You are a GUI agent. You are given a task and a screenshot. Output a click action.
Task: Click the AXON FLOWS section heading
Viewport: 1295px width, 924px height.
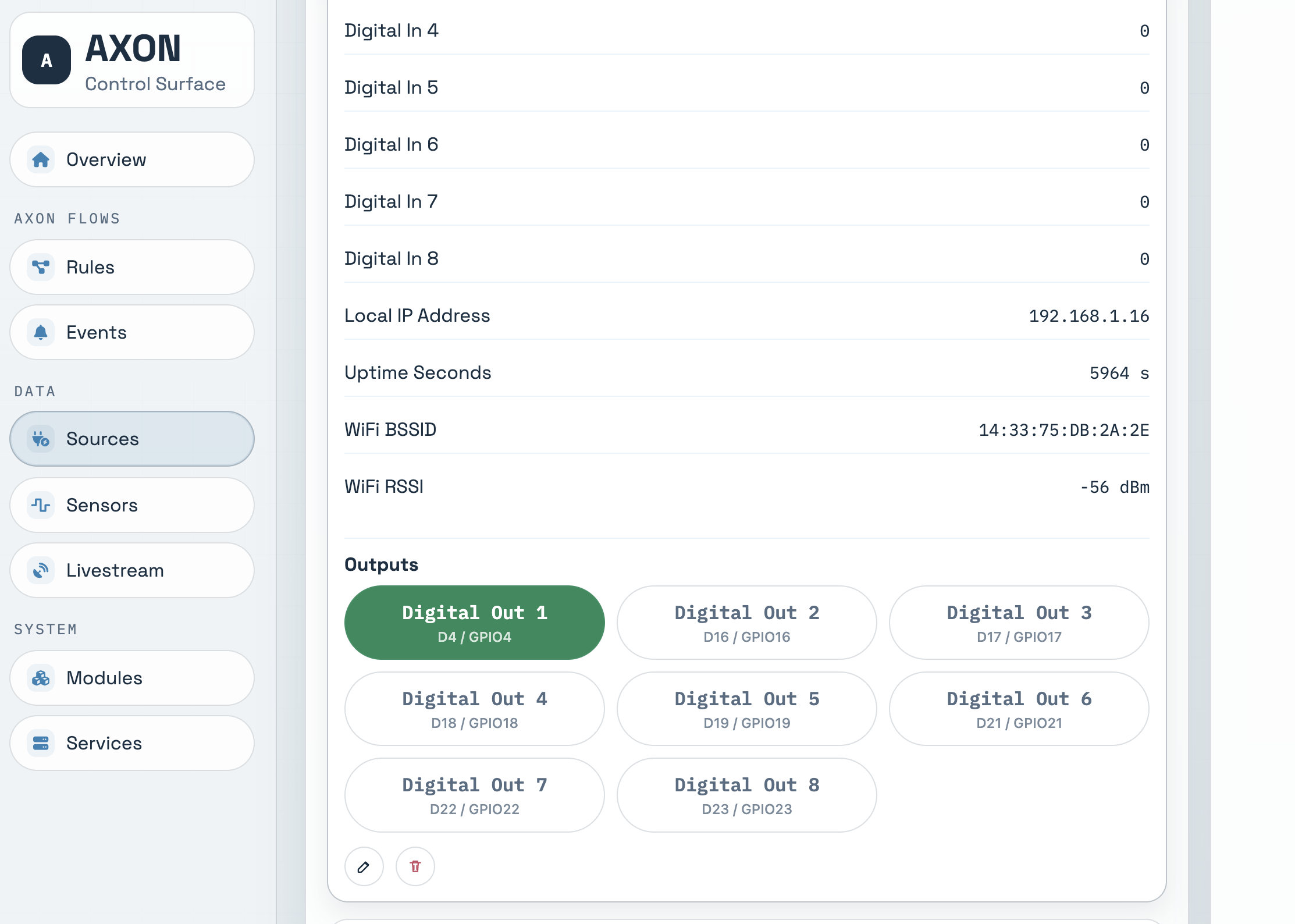pyautogui.click(x=67, y=219)
